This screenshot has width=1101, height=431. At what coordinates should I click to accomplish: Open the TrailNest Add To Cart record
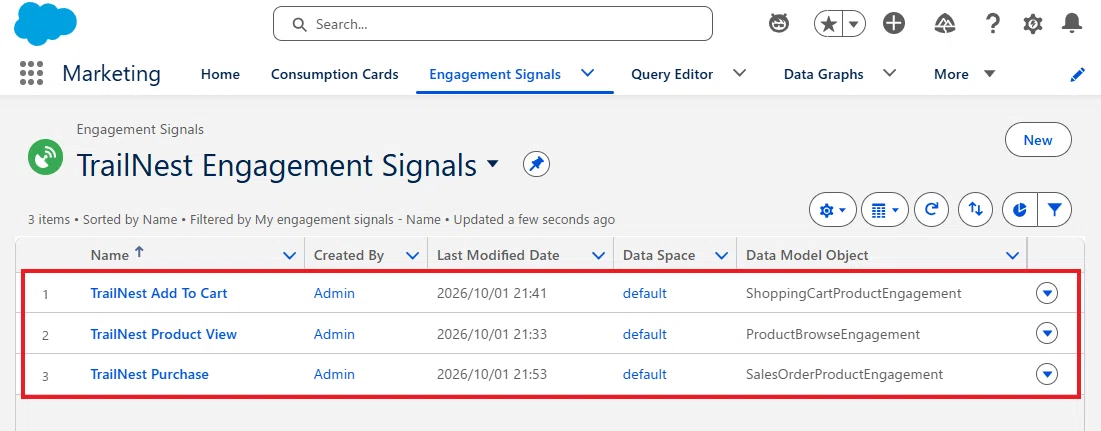(159, 293)
